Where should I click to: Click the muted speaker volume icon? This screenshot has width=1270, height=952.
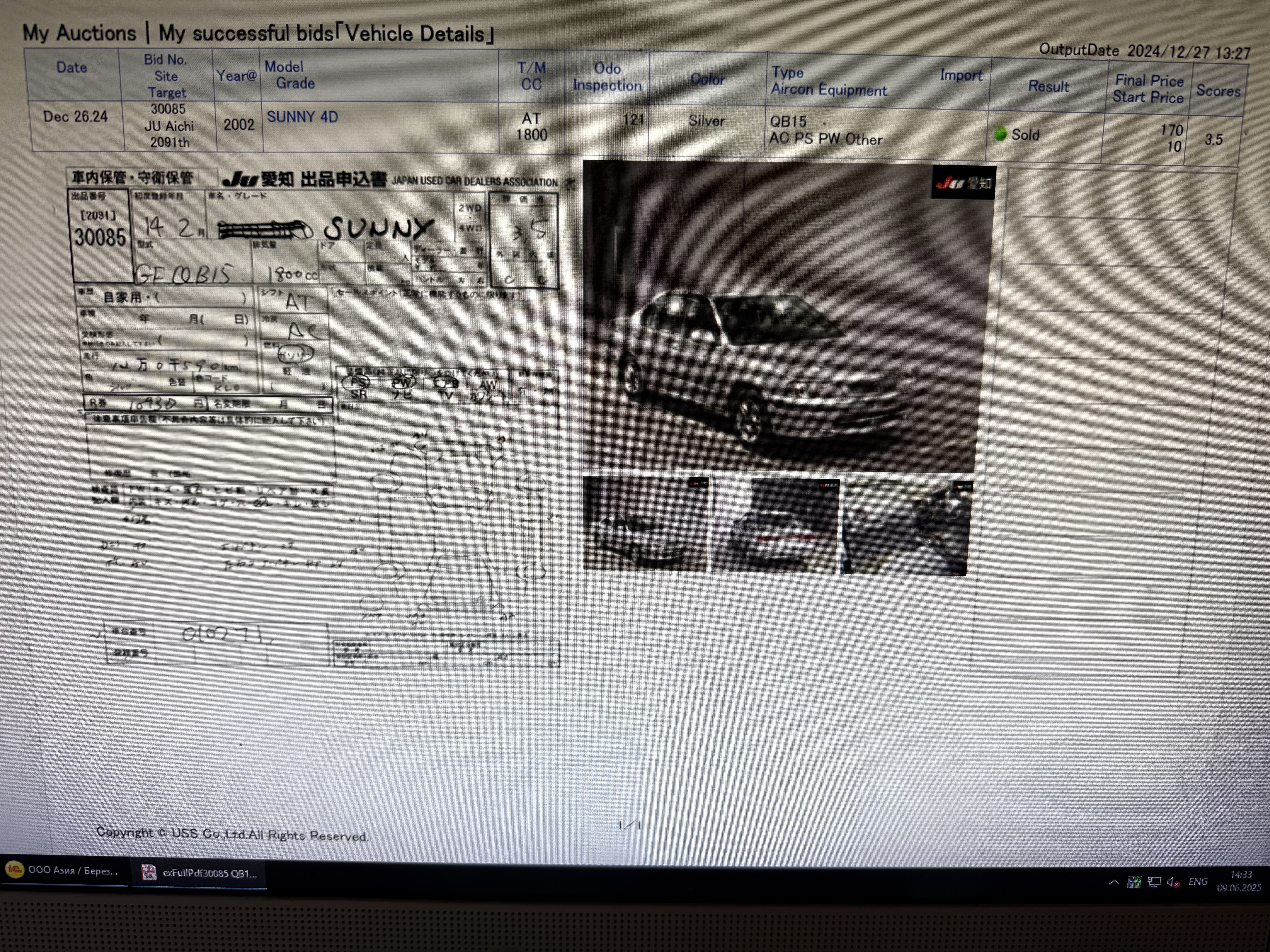[1174, 882]
